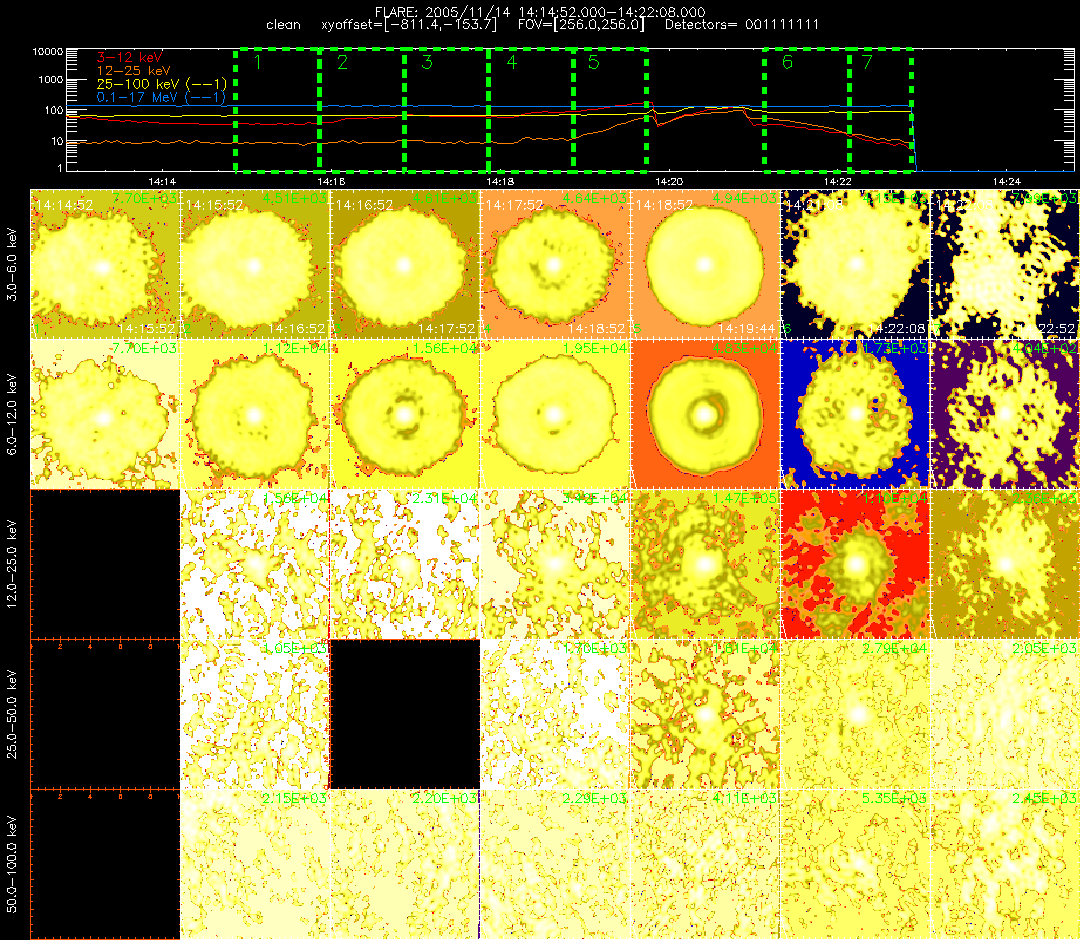
Task: Open the 6-12 keV image with blue background
Action: click(x=855, y=415)
